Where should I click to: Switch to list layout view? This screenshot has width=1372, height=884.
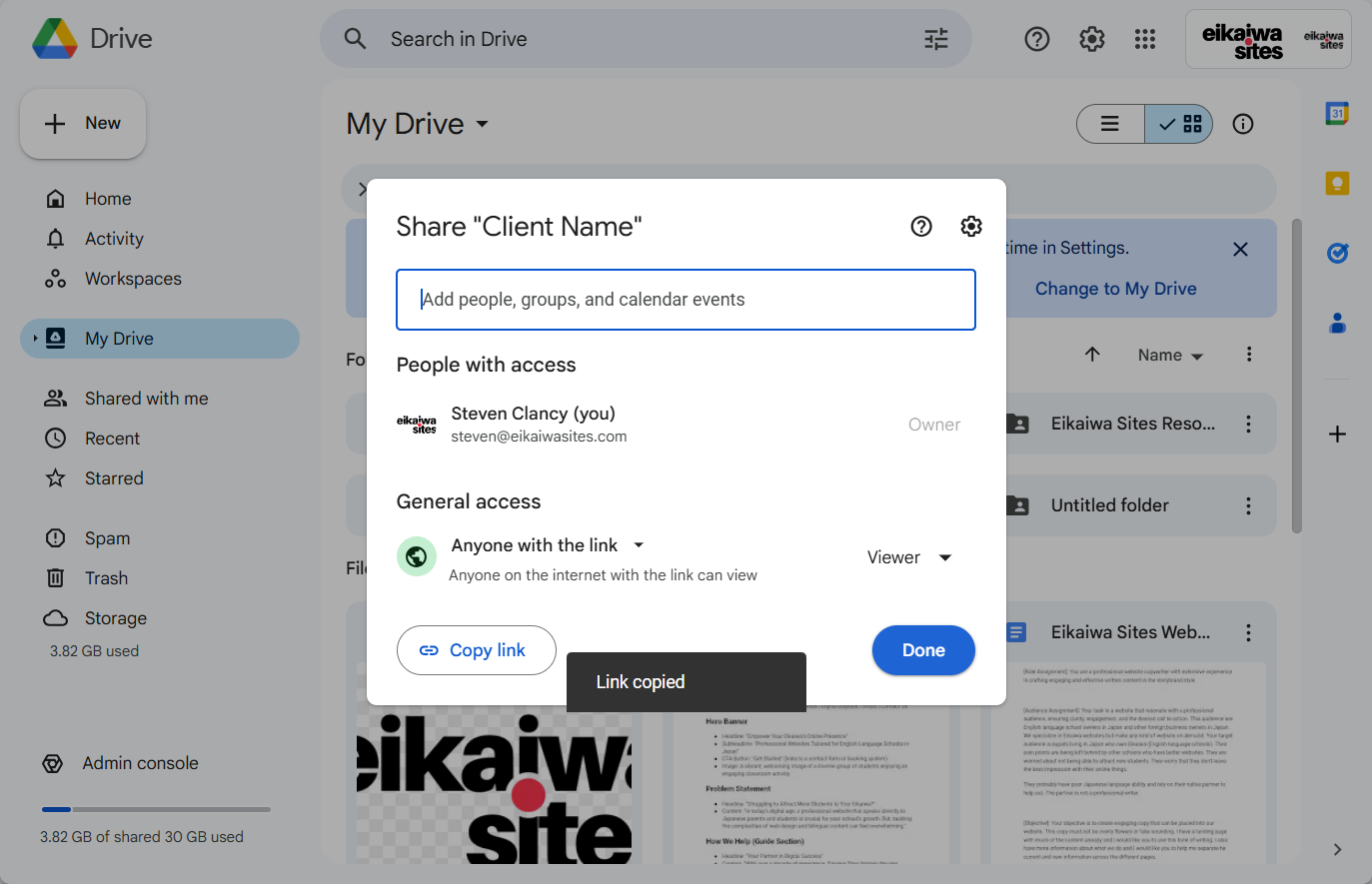pyautogui.click(x=1110, y=124)
